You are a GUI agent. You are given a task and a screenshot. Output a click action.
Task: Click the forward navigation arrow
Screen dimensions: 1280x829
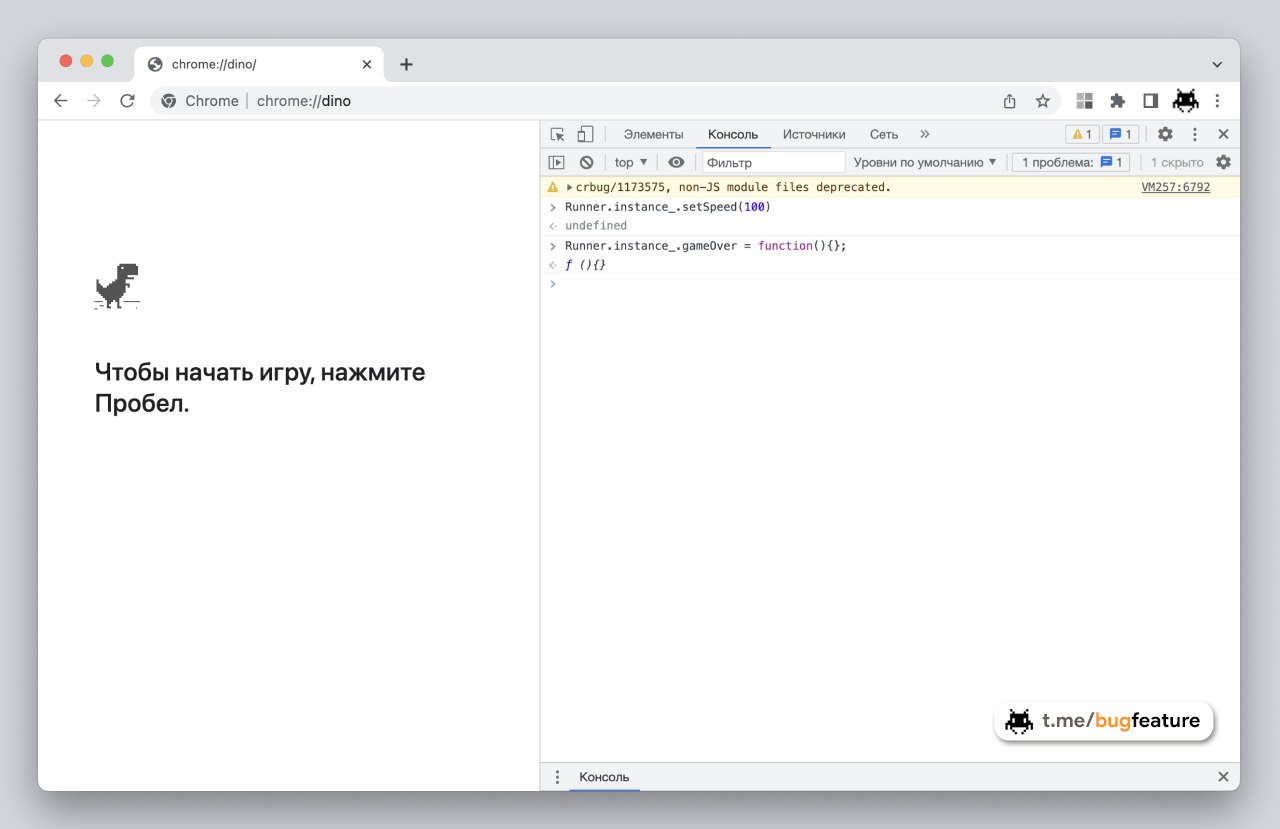tap(94, 101)
